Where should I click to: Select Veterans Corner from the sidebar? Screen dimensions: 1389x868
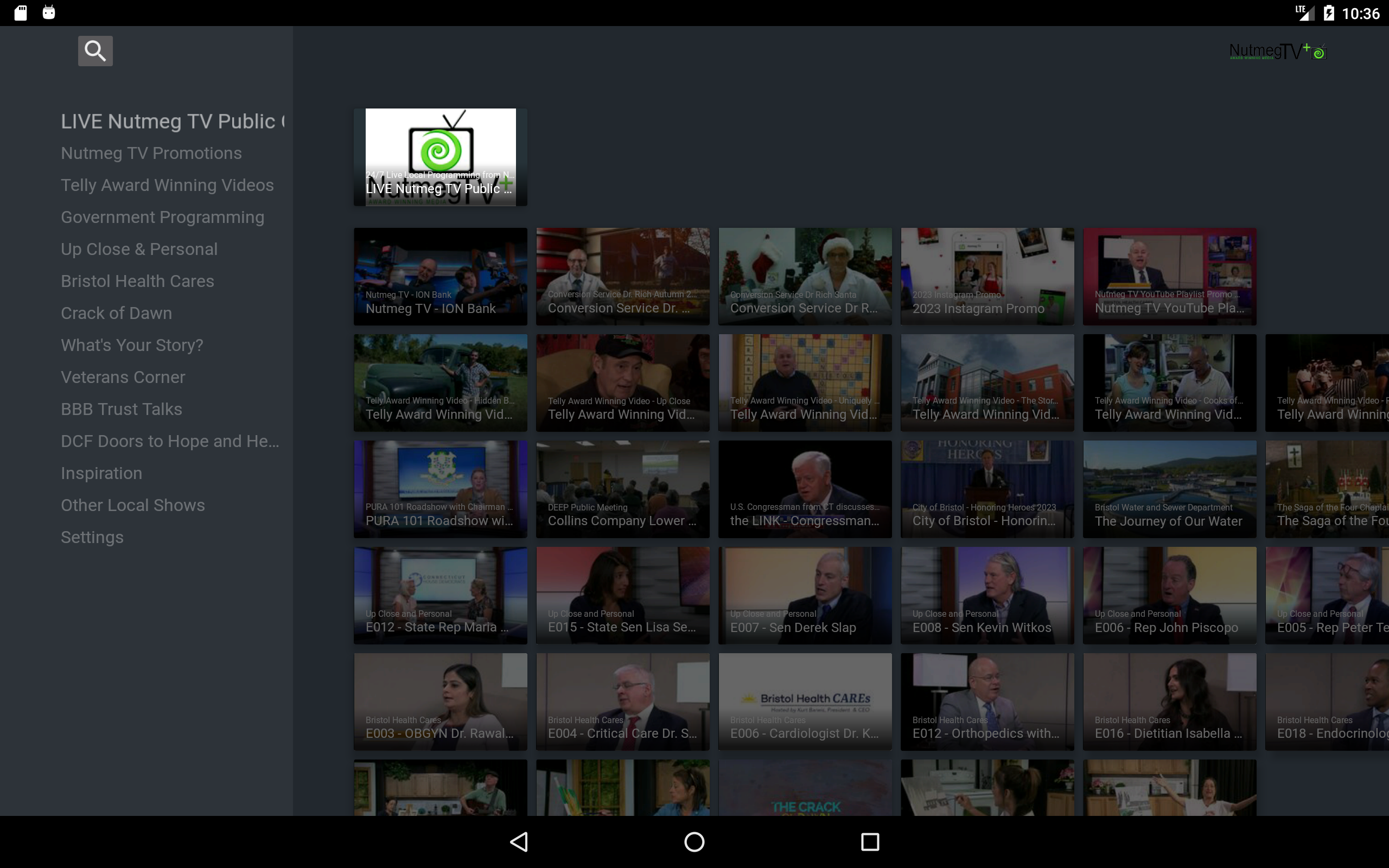pyautogui.click(x=123, y=376)
